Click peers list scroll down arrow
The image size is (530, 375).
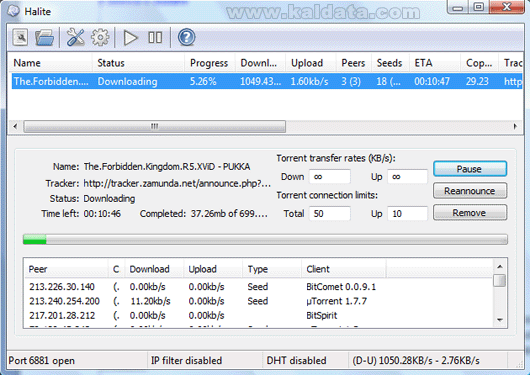pyautogui.click(x=500, y=320)
